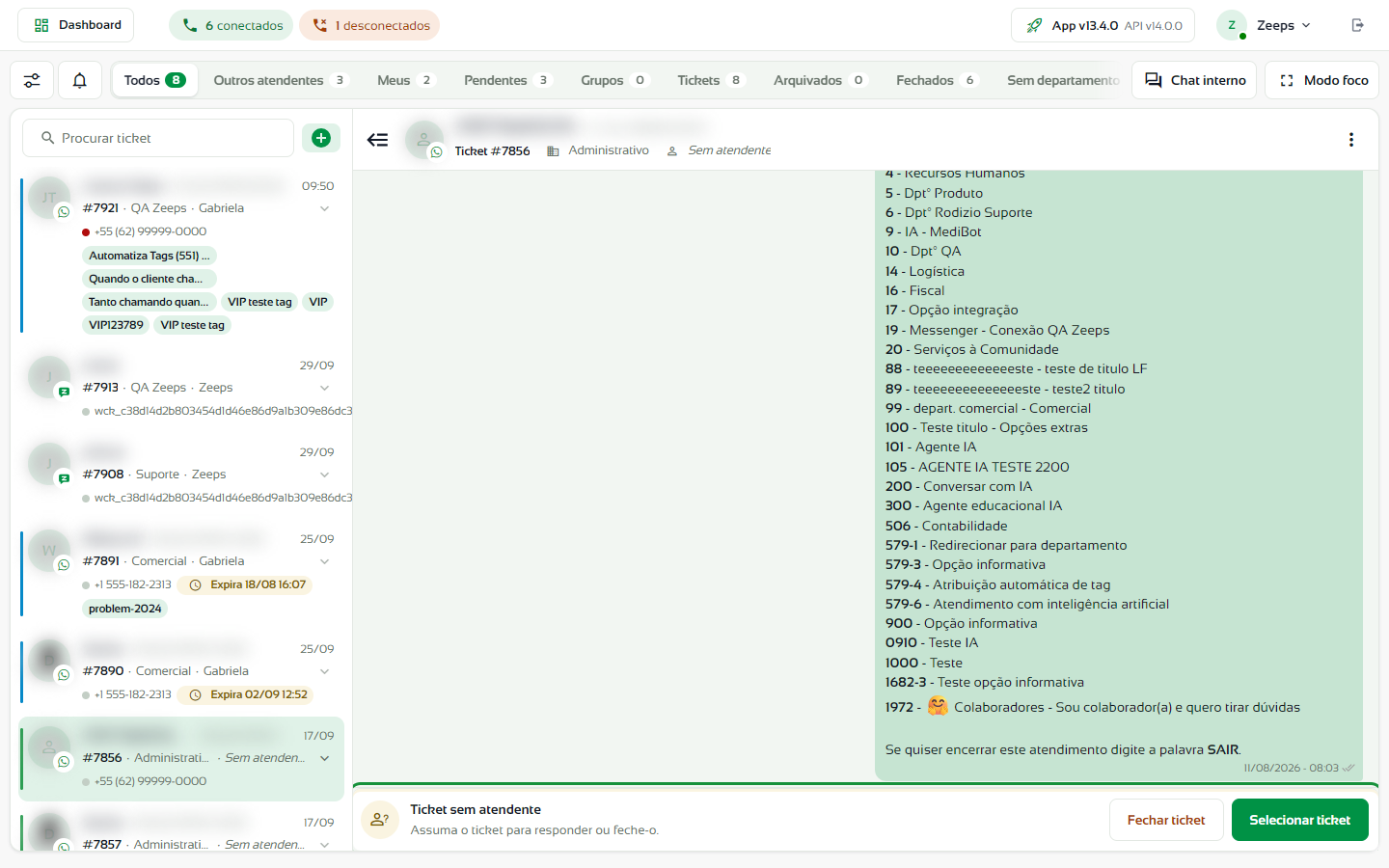Open the three-dot ticket options menu
The image size is (1389, 868).
[x=1351, y=140]
